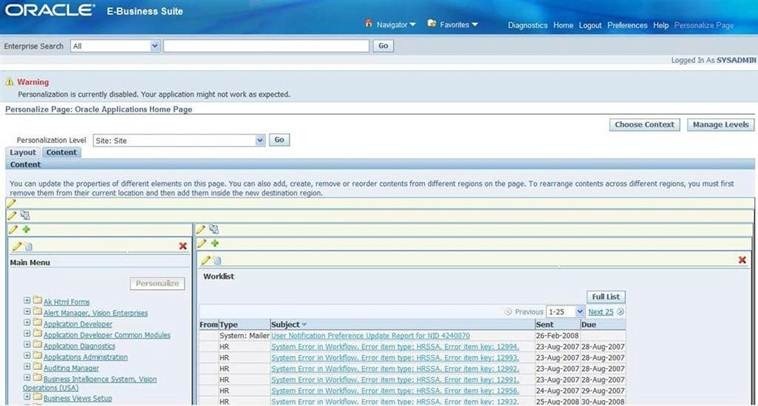758x406 pixels.
Task: Click the Previous arrow icon in Worklist
Action: point(508,312)
